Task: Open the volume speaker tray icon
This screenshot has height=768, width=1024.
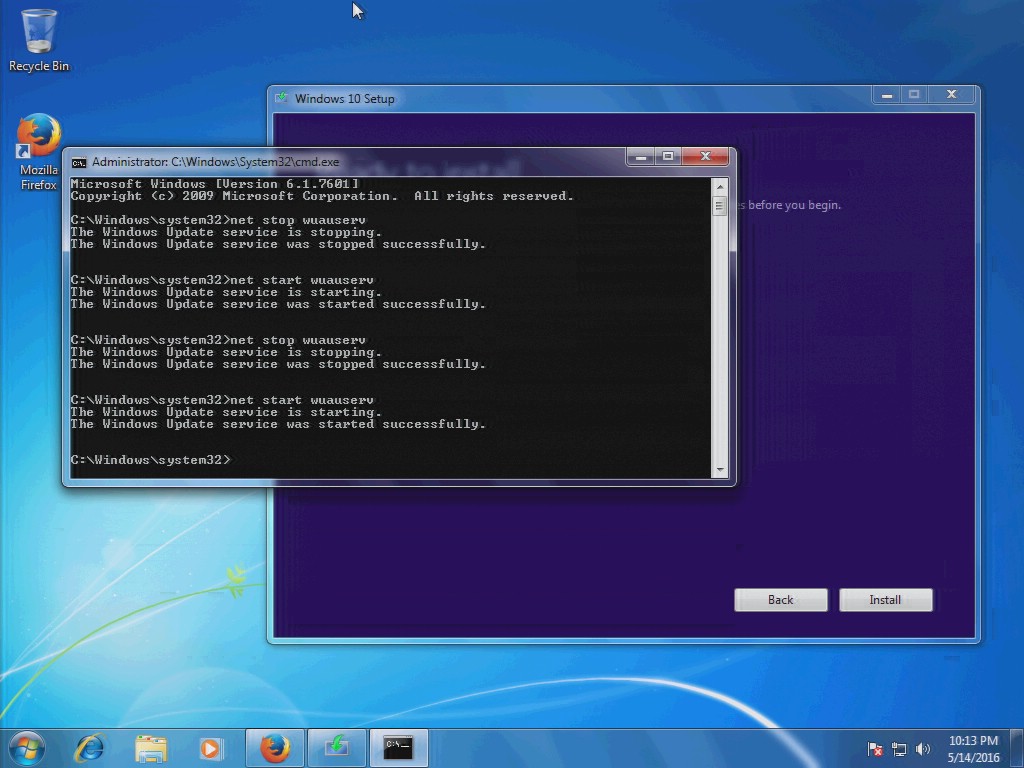Action: point(923,749)
